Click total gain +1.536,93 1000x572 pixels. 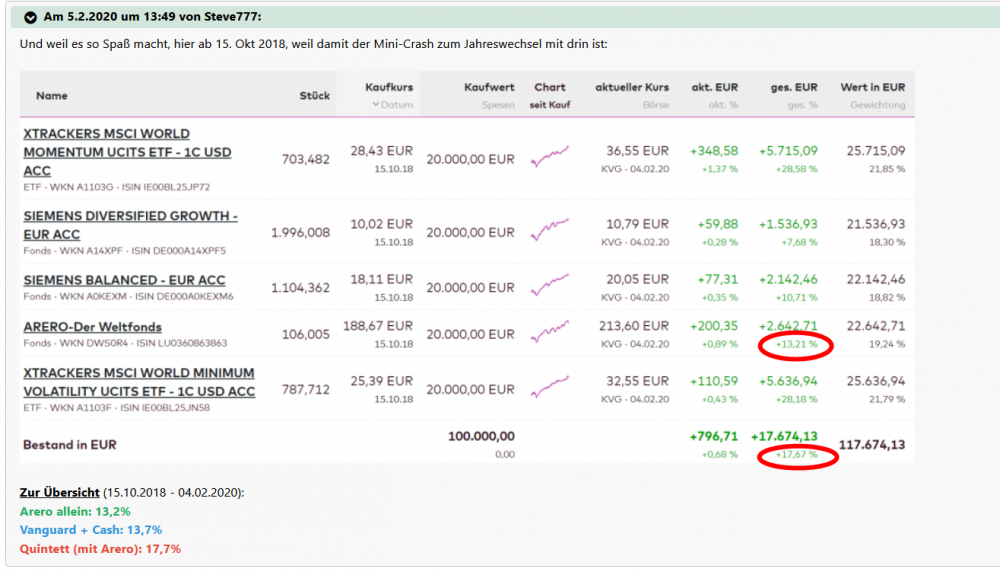(788, 224)
